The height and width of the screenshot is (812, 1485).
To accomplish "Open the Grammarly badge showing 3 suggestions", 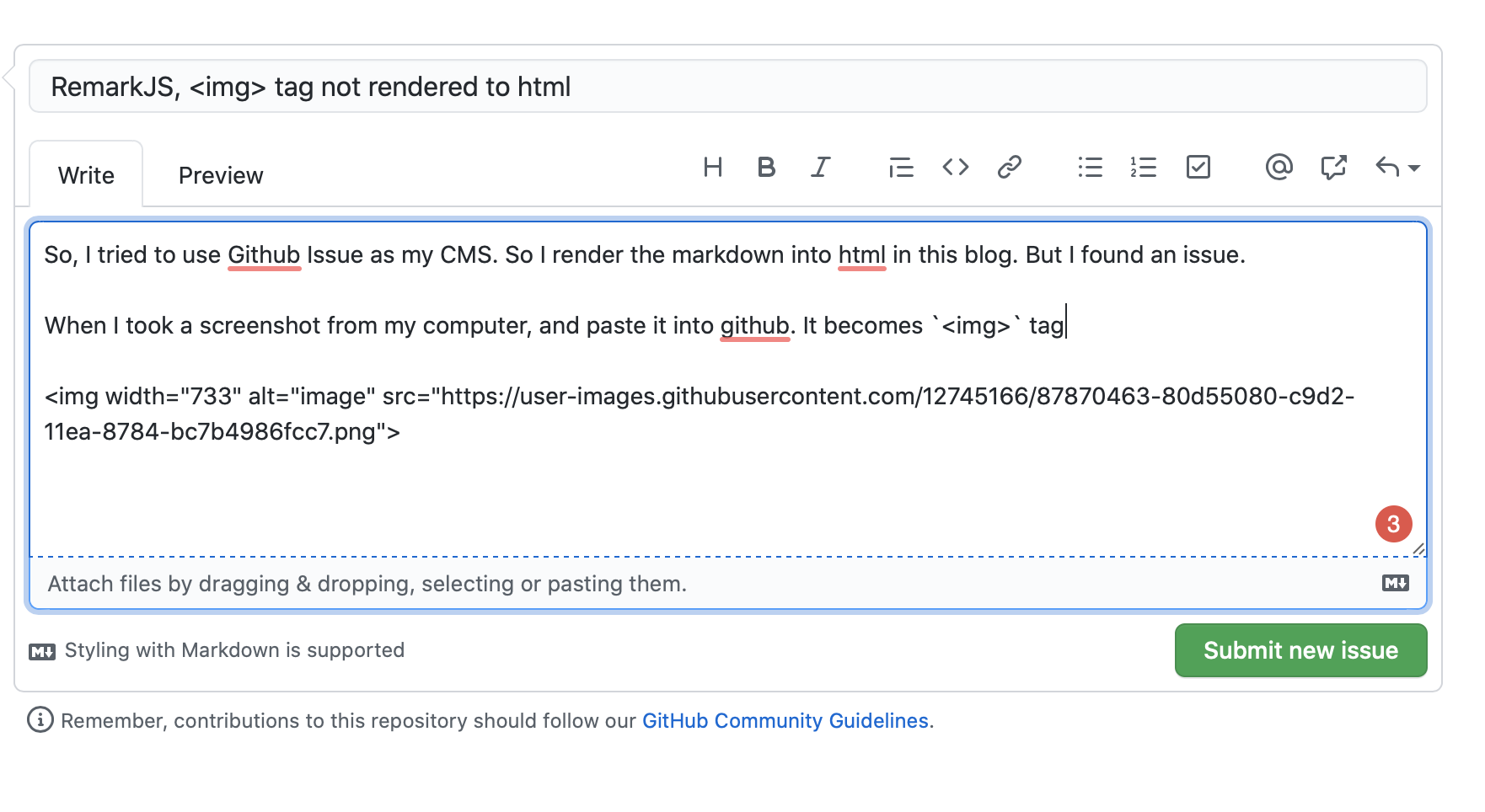I will click(x=1393, y=524).
